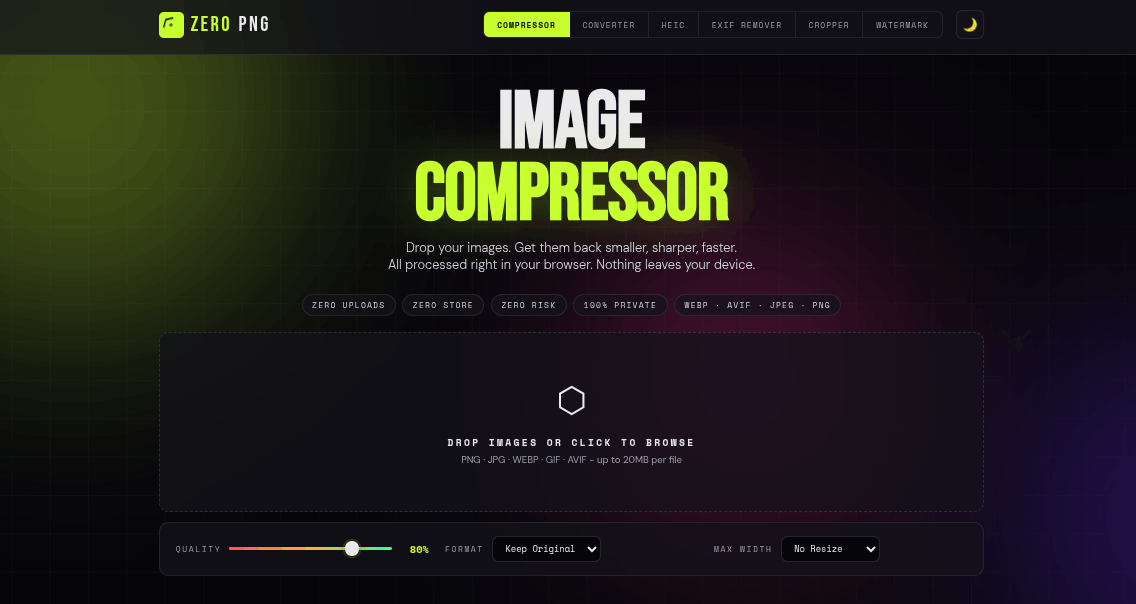
Task: Click the Zero Uploads badge
Action: tap(348, 305)
